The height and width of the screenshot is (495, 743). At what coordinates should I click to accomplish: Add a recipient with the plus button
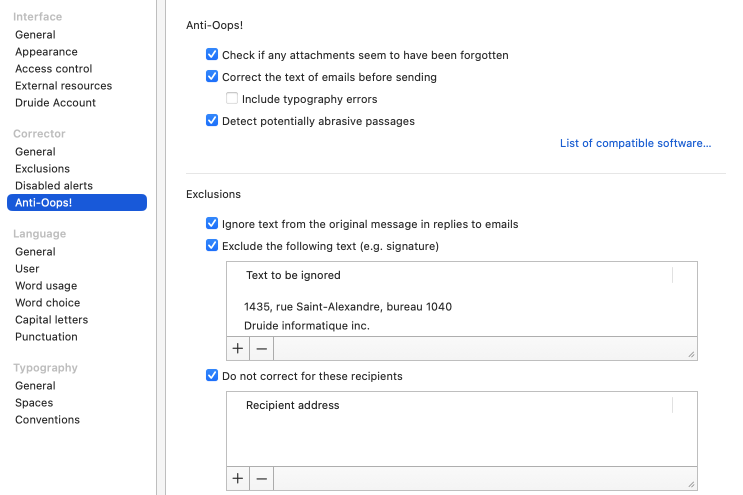click(x=238, y=479)
